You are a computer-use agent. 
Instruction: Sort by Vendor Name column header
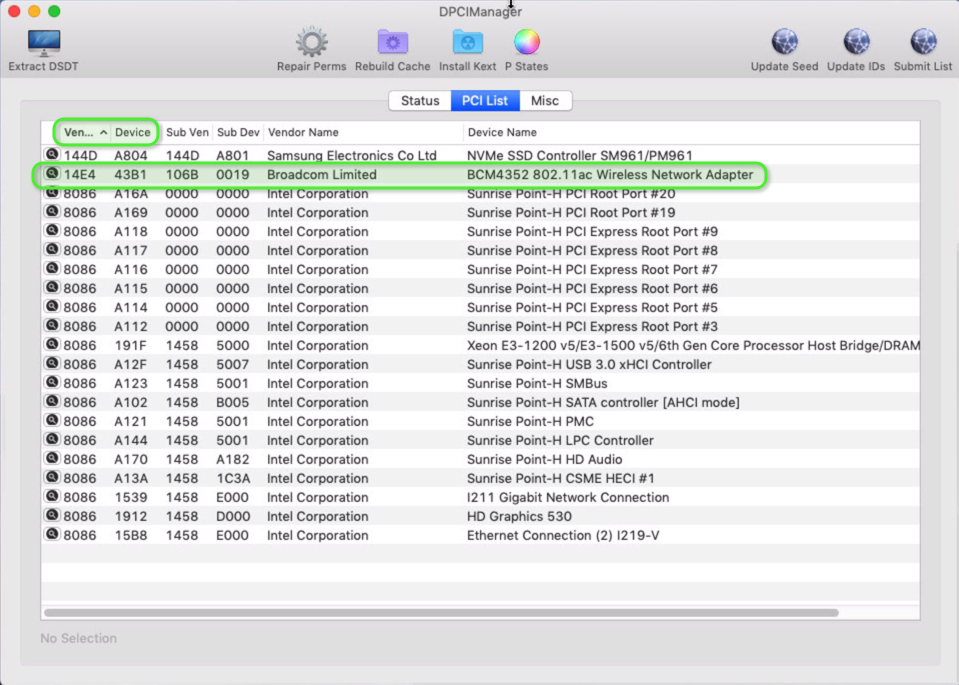[x=302, y=132]
